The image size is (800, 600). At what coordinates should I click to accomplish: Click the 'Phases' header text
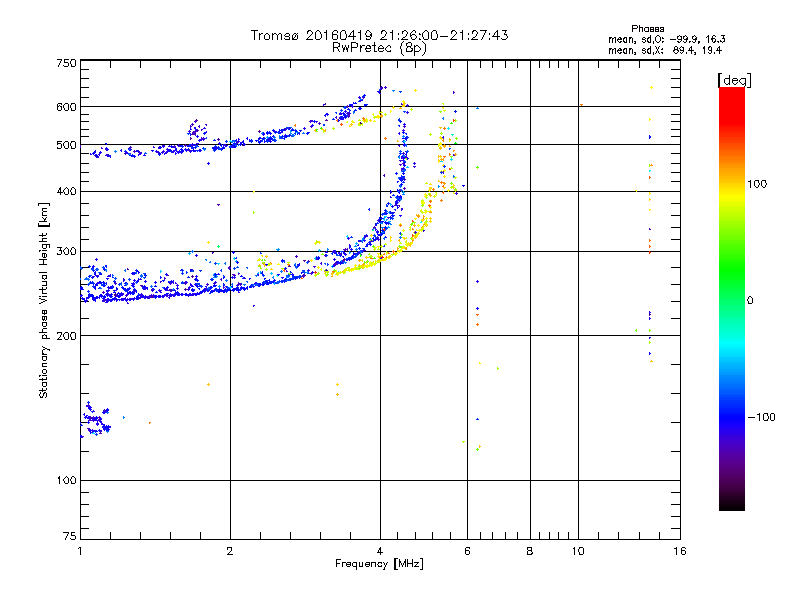pos(647,29)
